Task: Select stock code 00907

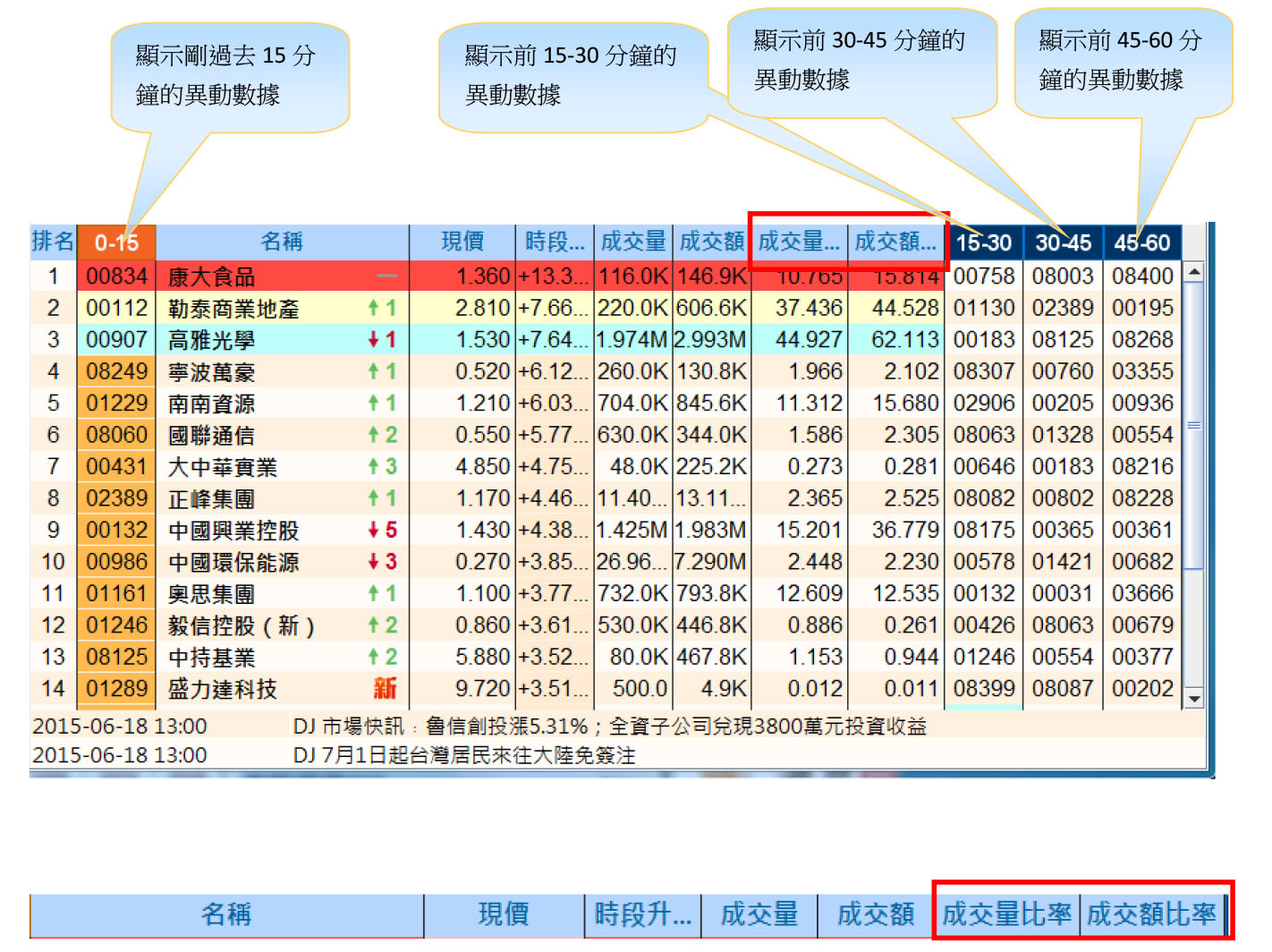Action: [x=116, y=340]
